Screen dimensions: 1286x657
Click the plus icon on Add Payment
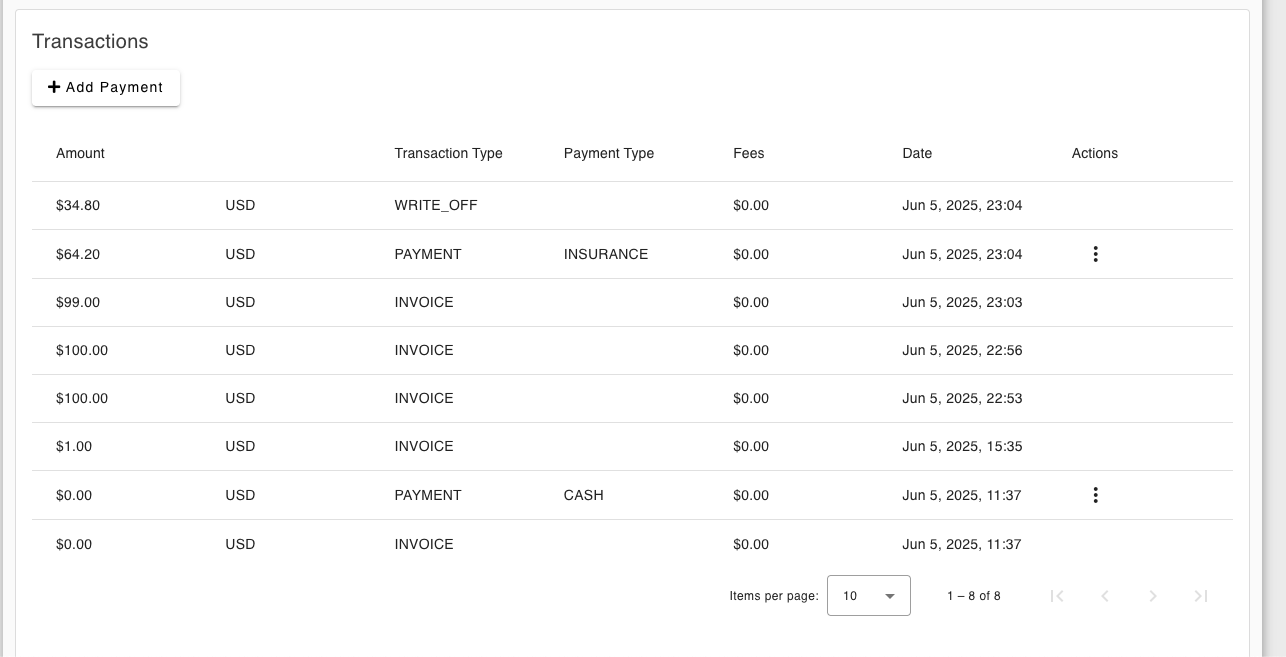(54, 87)
